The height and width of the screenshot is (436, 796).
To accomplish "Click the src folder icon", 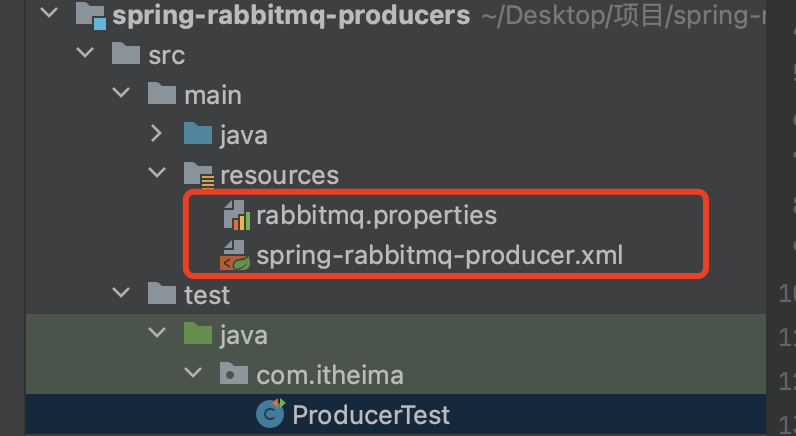I will 127,55.
